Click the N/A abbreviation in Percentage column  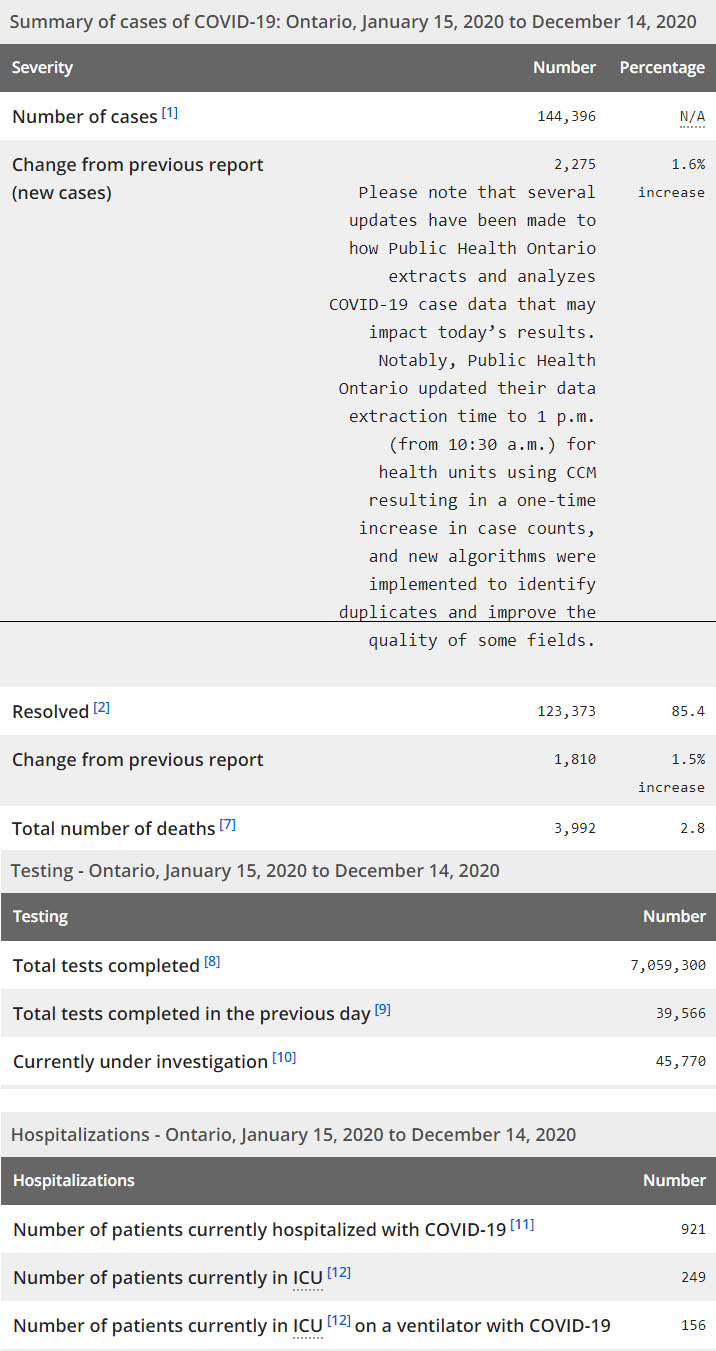tap(692, 117)
